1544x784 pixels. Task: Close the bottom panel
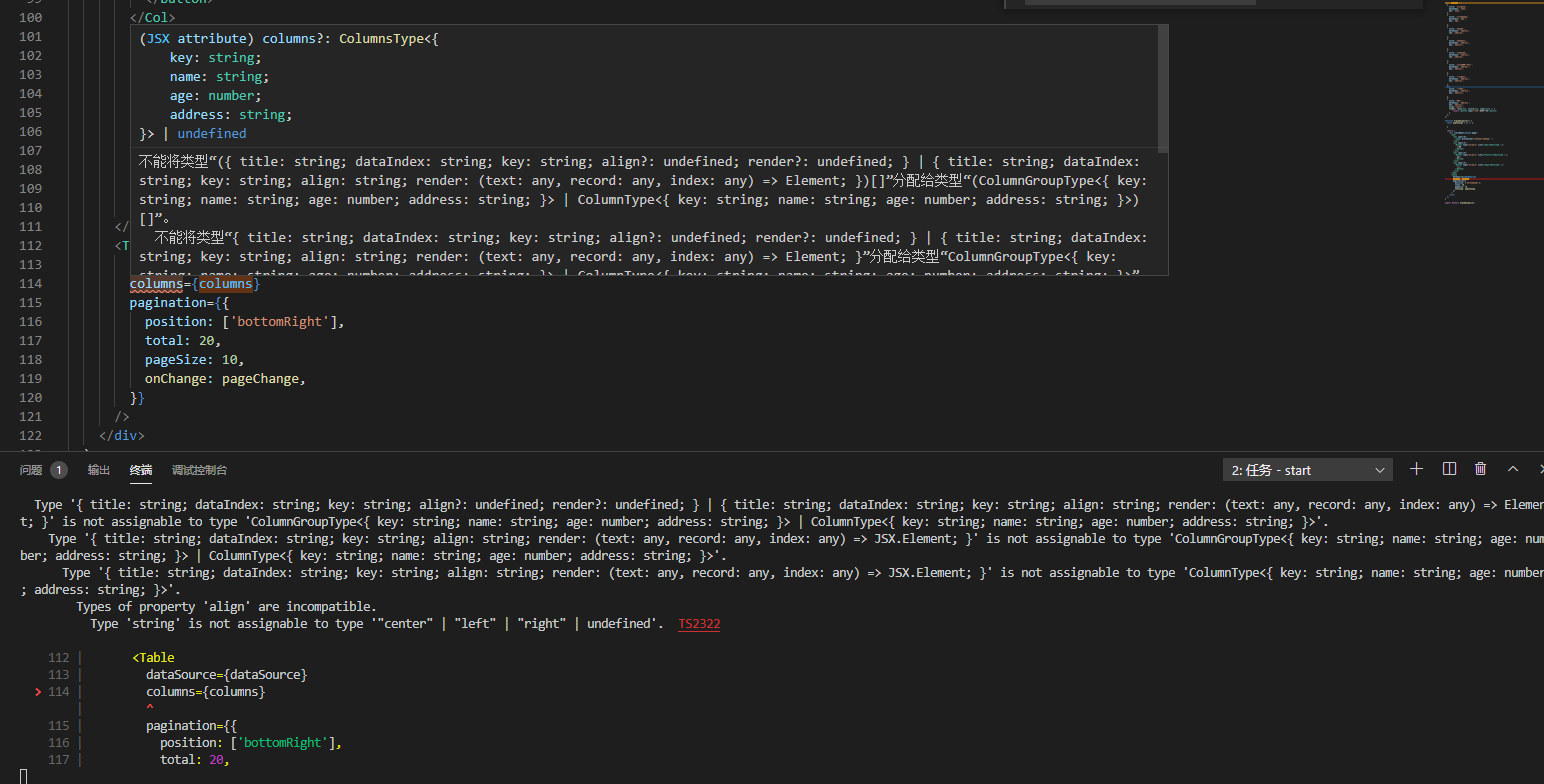1540,469
